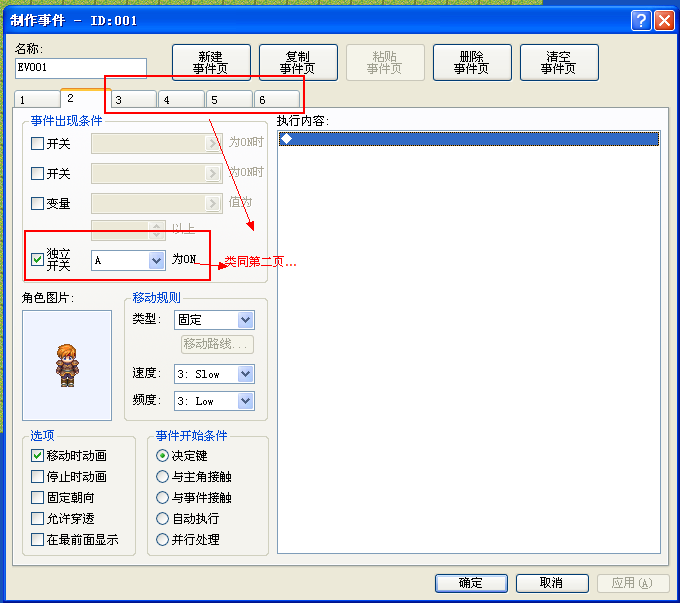This screenshot has width=680, height=603.
Task: Uncheck the 独立开关 checkbox
Action: click(38, 259)
